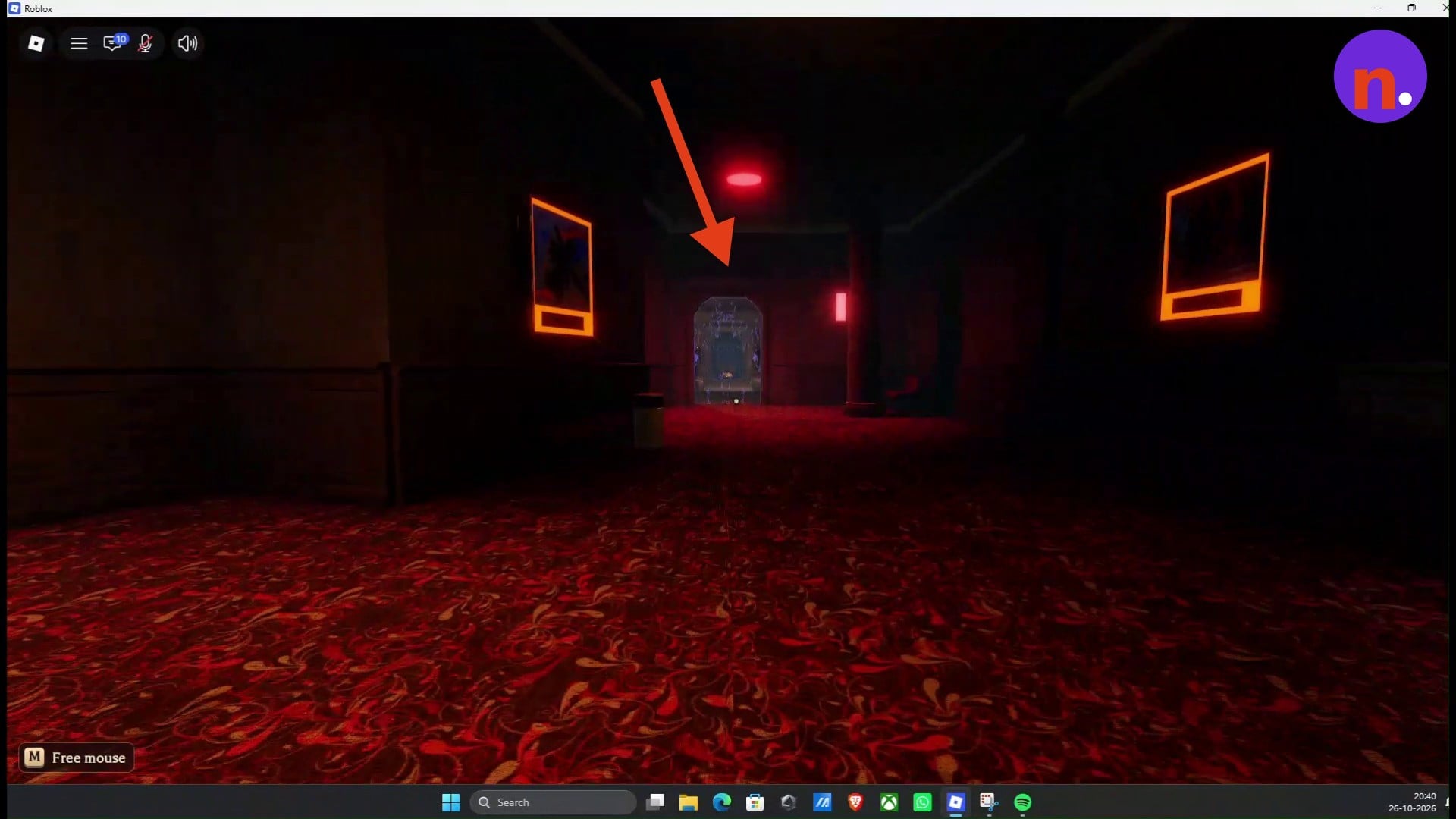Open Task View on taskbar

click(x=655, y=802)
